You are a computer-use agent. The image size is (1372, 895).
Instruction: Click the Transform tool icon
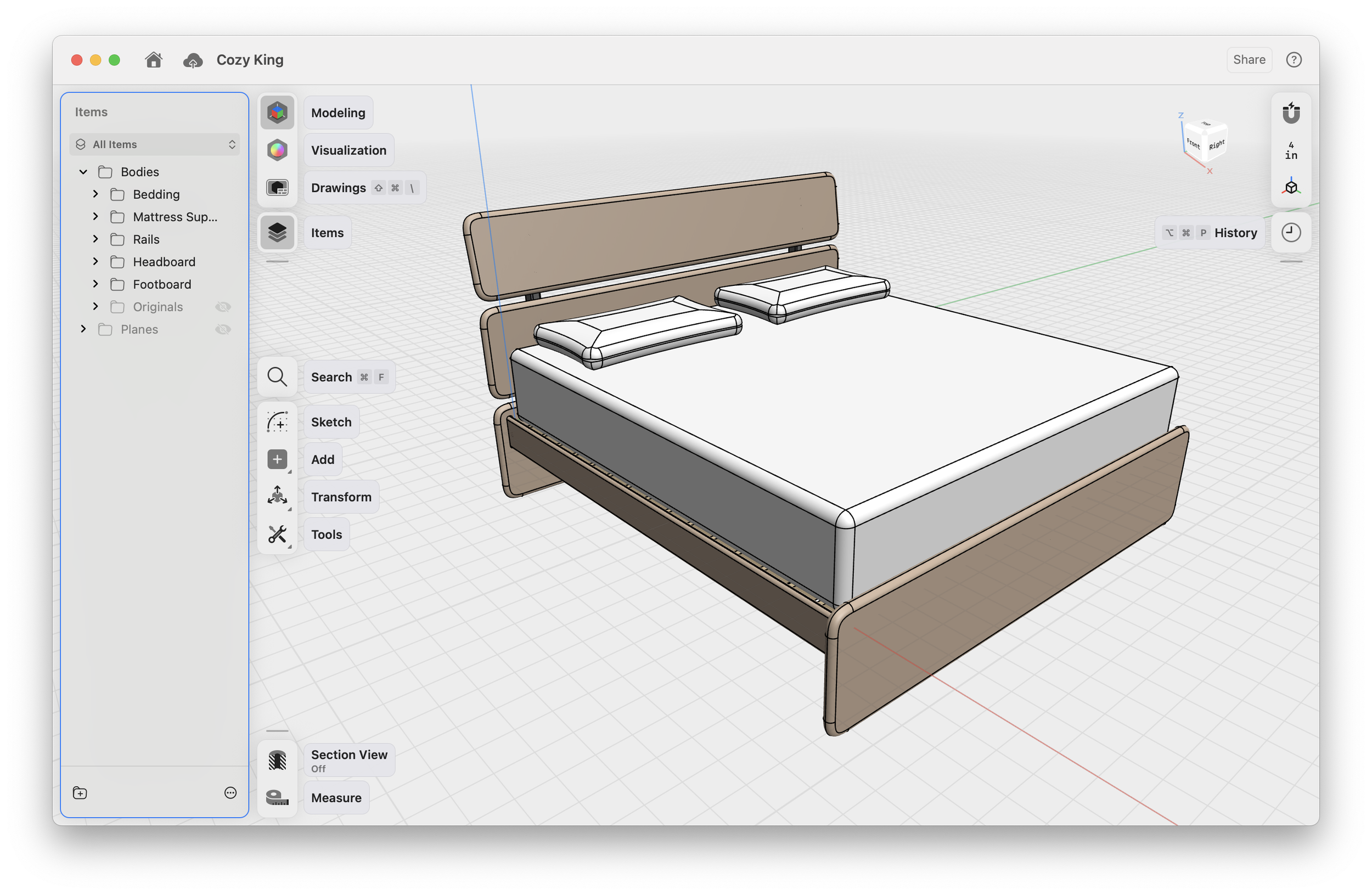coord(277,496)
